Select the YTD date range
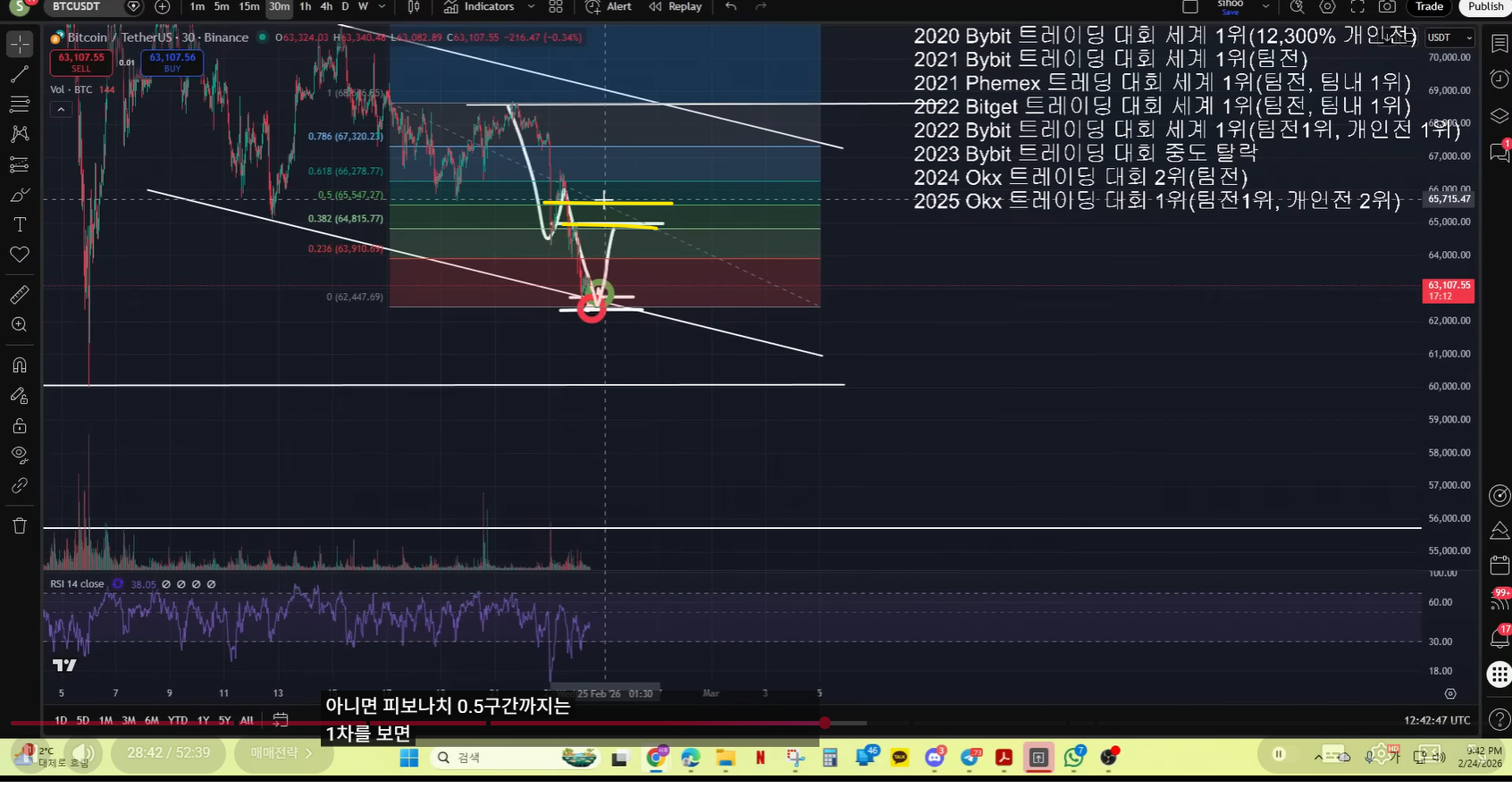Viewport: 1512px width, 788px height. [178, 720]
